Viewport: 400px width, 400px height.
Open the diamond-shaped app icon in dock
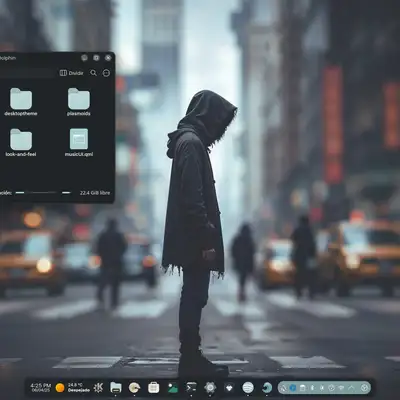point(229,388)
